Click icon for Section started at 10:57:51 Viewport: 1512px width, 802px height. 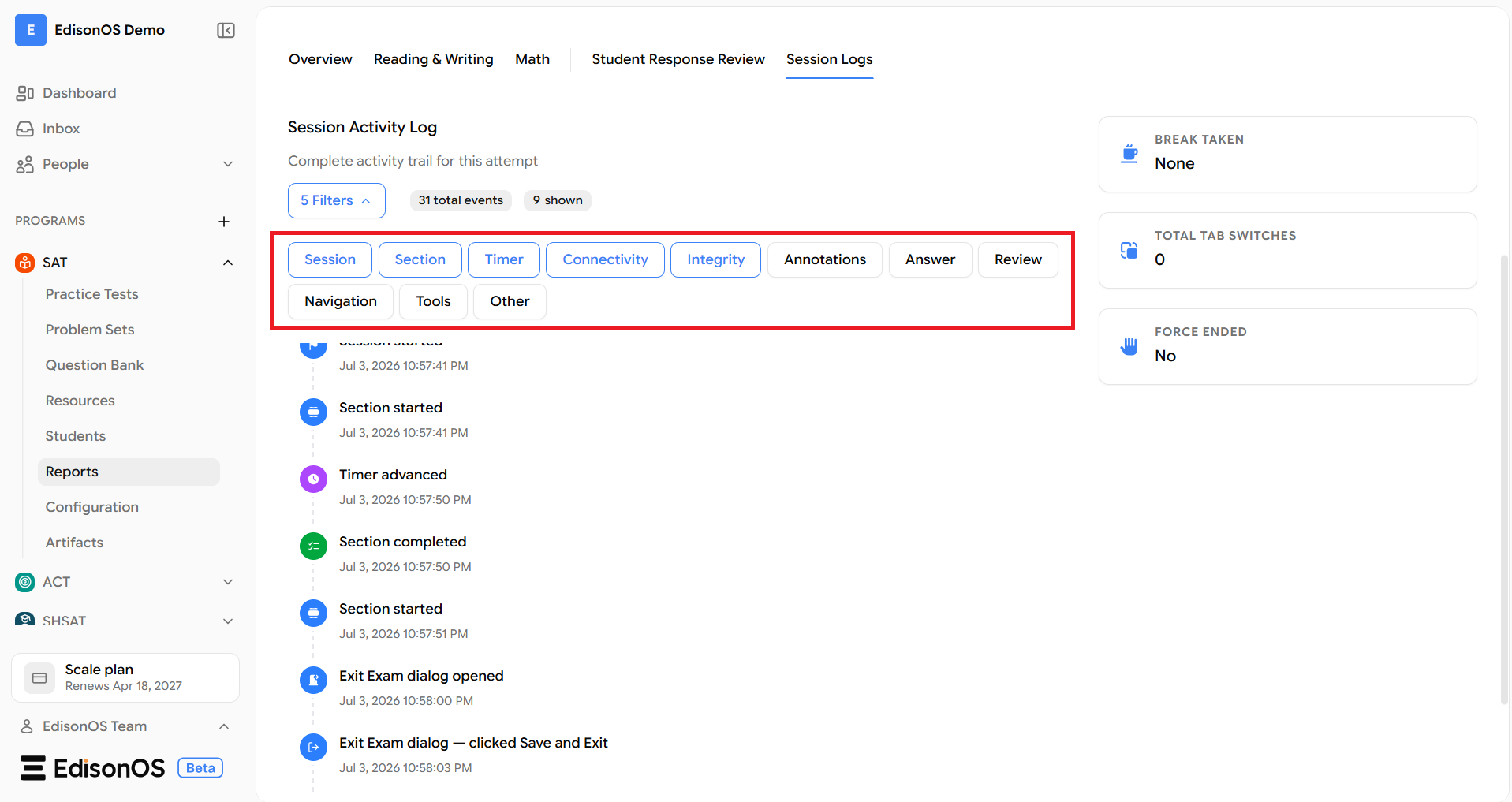click(x=314, y=613)
